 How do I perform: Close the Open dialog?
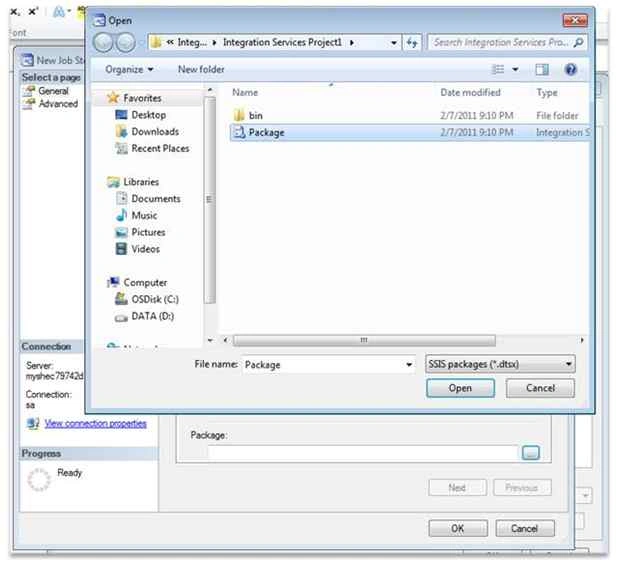(575, 20)
